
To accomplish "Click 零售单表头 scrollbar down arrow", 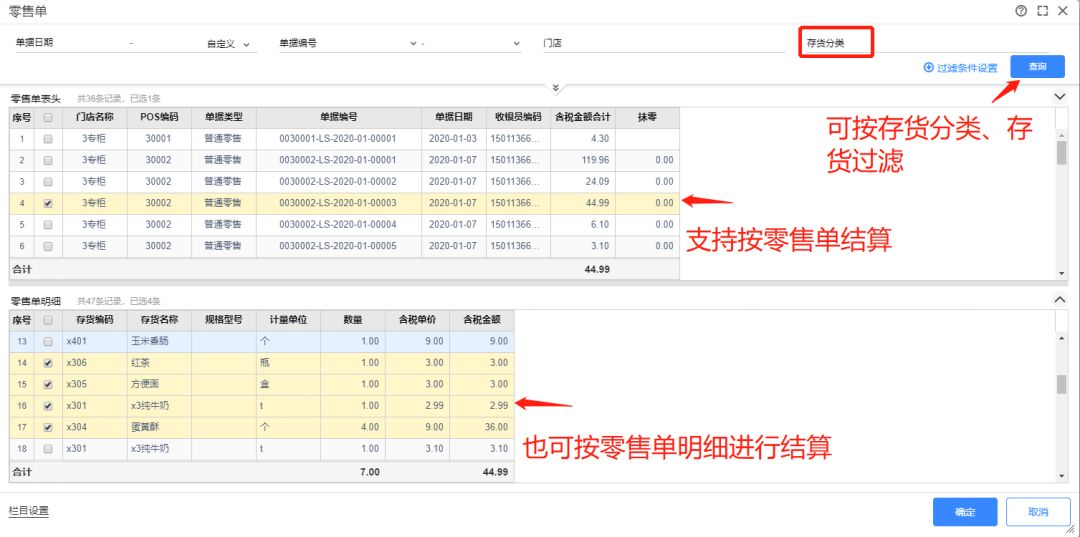I will 1061,274.
